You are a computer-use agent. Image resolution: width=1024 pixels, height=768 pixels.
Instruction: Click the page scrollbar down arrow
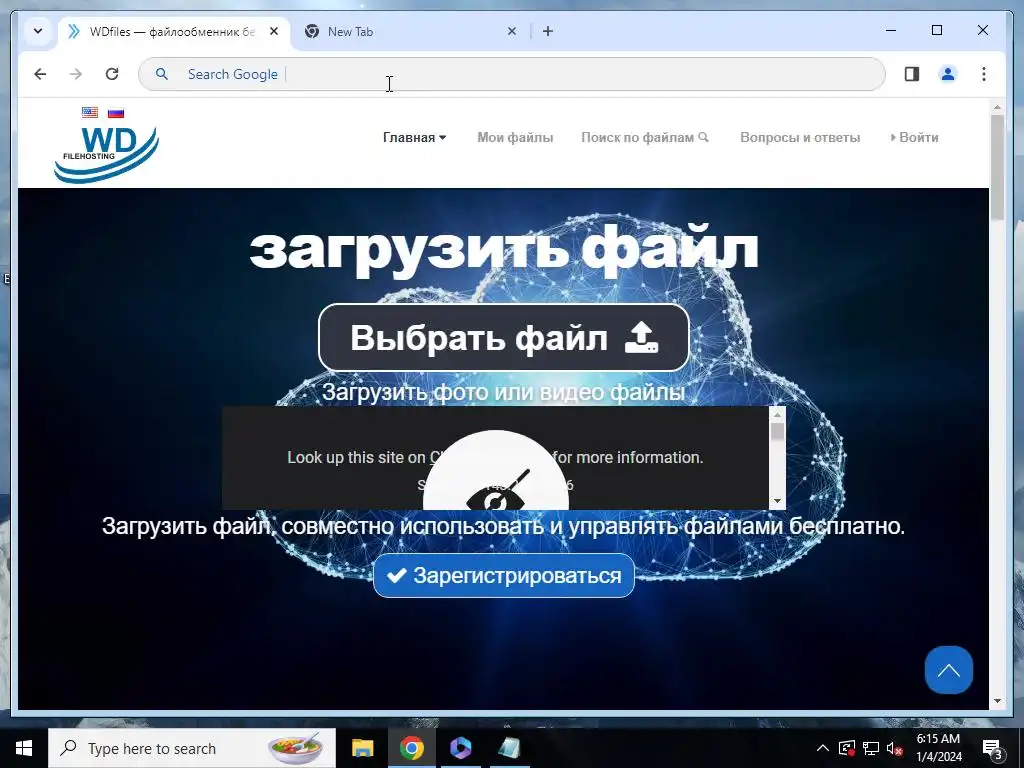(x=997, y=701)
